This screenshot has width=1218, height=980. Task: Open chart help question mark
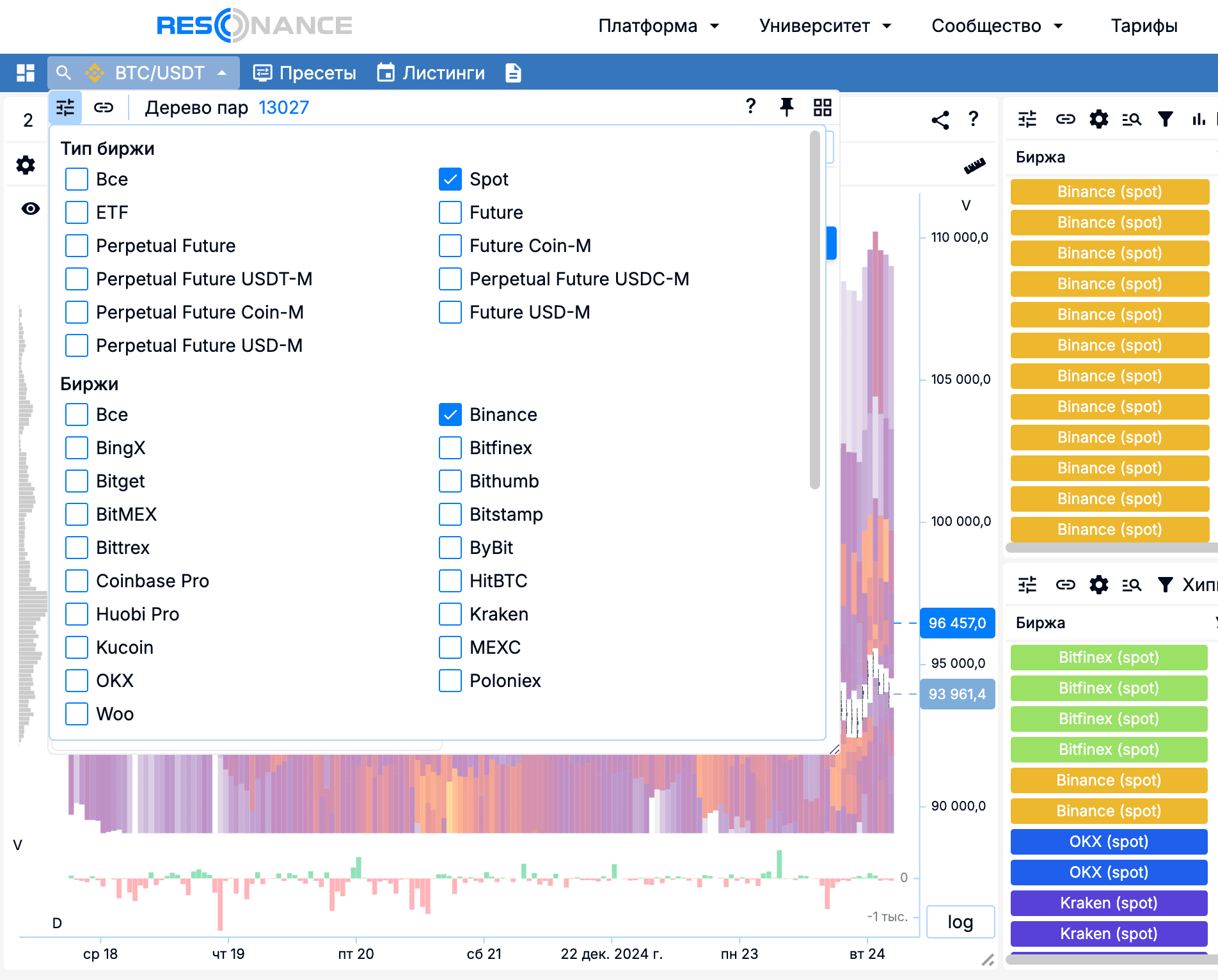pyautogui.click(x=974, y=119)
